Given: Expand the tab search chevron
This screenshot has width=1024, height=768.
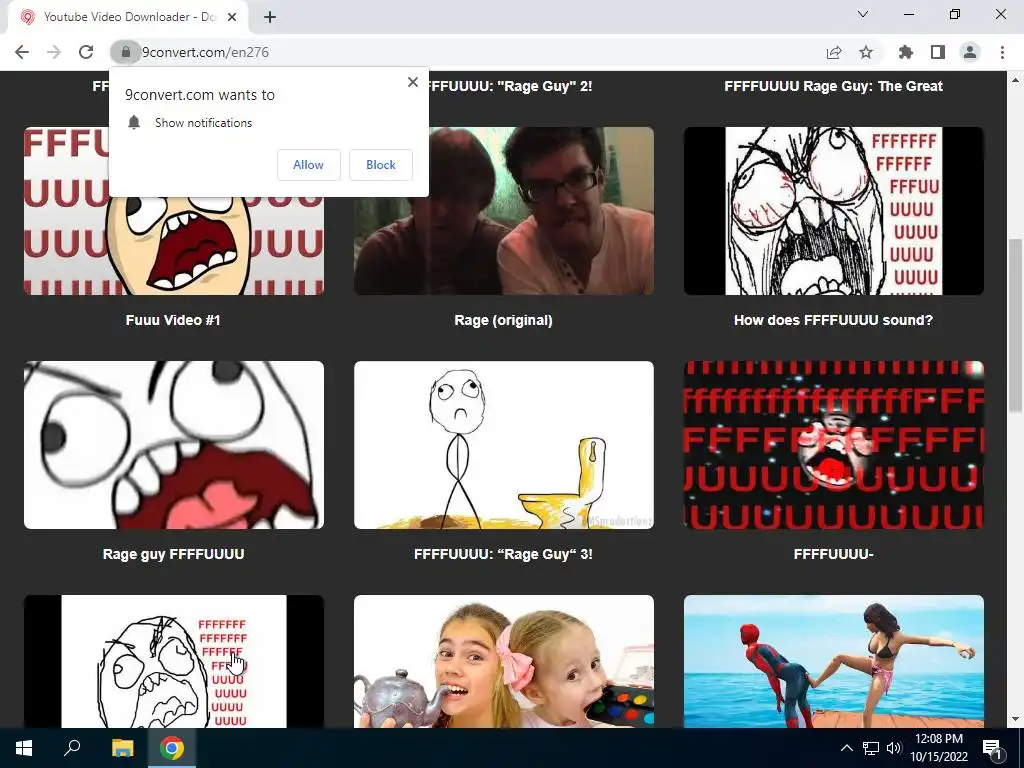Looking at the screenshot, I should pos(863,14).
